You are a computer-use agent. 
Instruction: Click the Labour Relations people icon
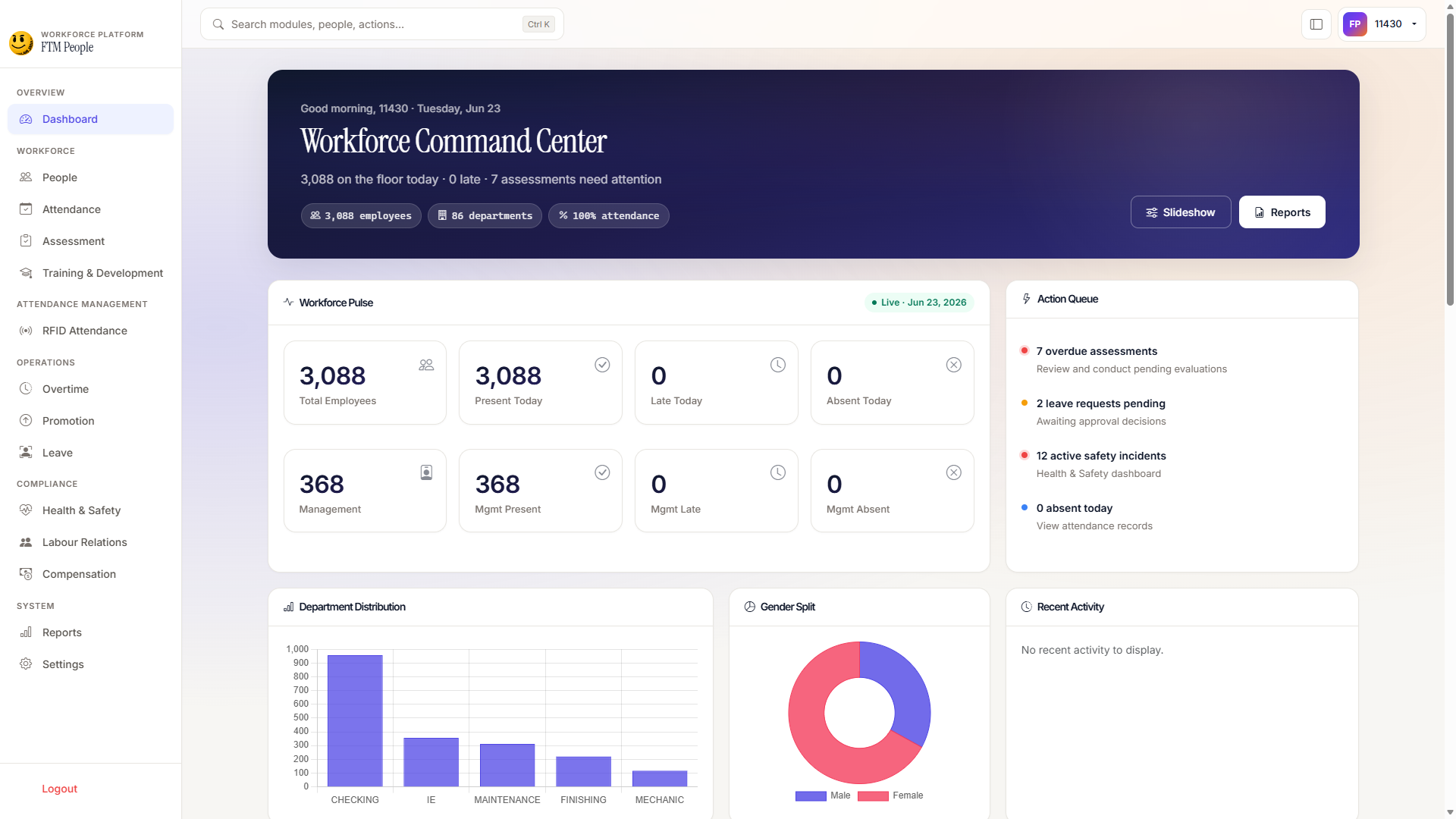(26, 542)
